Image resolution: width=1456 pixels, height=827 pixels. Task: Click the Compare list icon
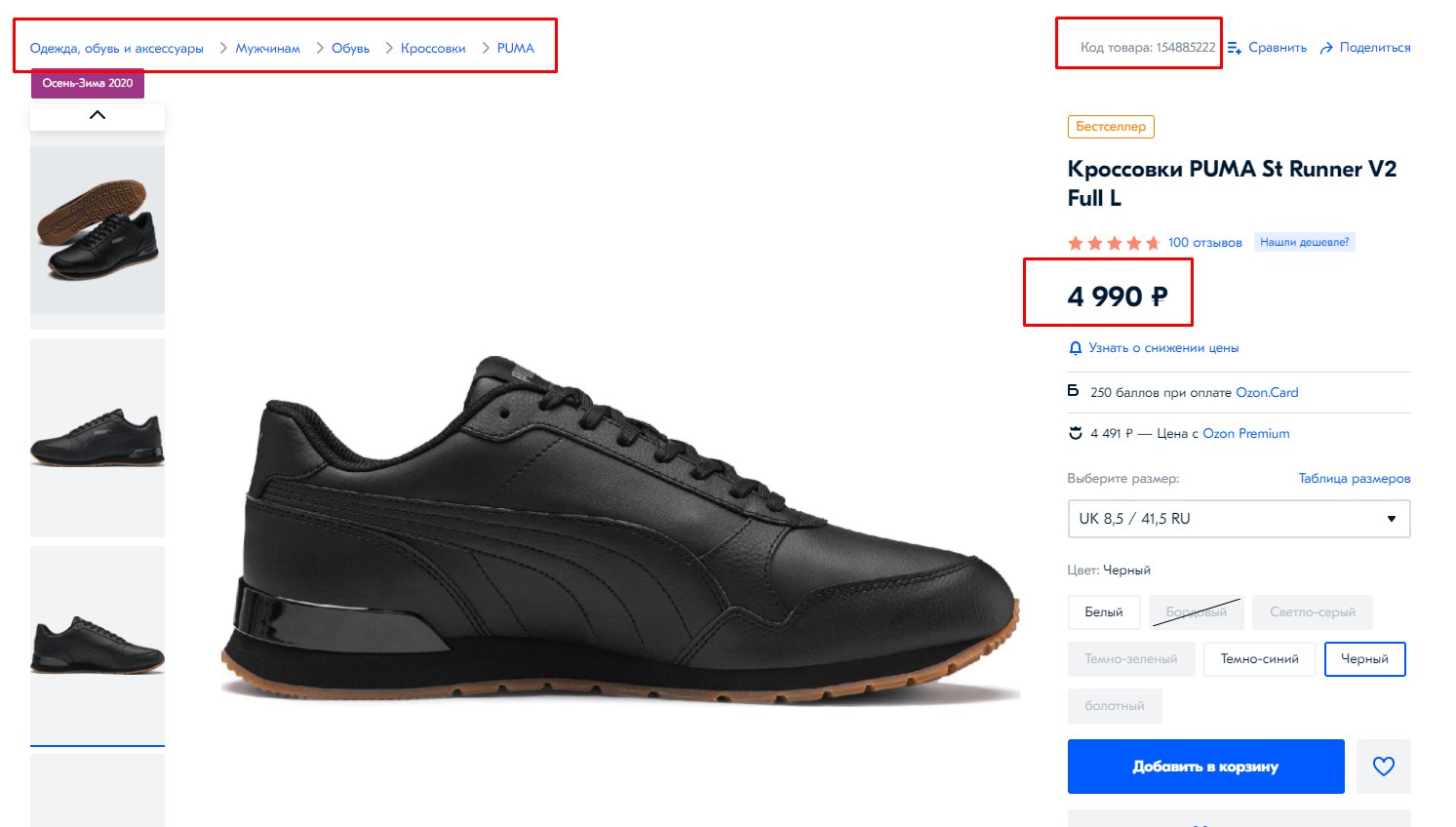(x=1235, y=48)
